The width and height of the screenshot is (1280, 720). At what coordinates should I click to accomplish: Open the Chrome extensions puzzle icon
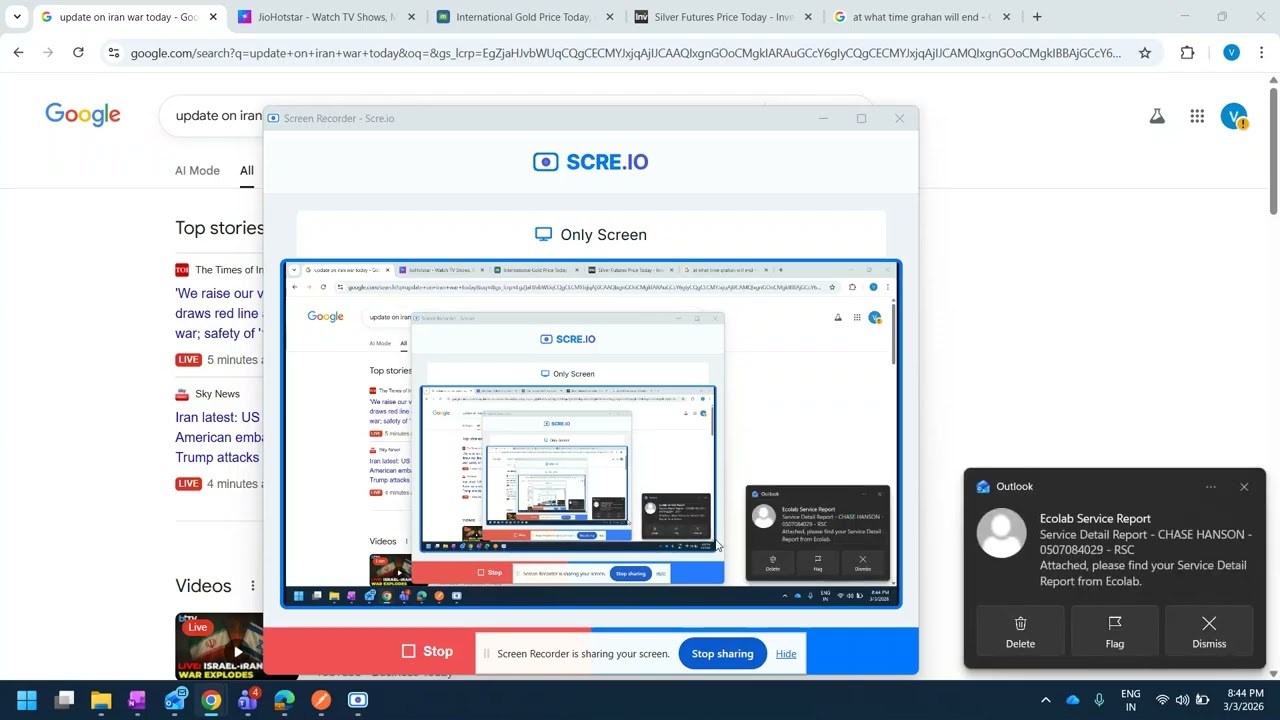coord(1187,53)
